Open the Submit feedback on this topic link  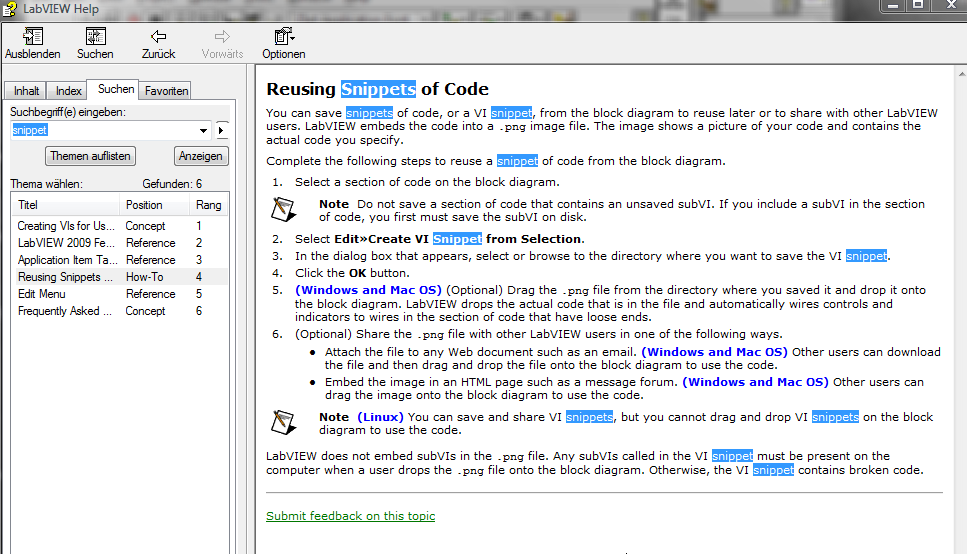[350, 516]
